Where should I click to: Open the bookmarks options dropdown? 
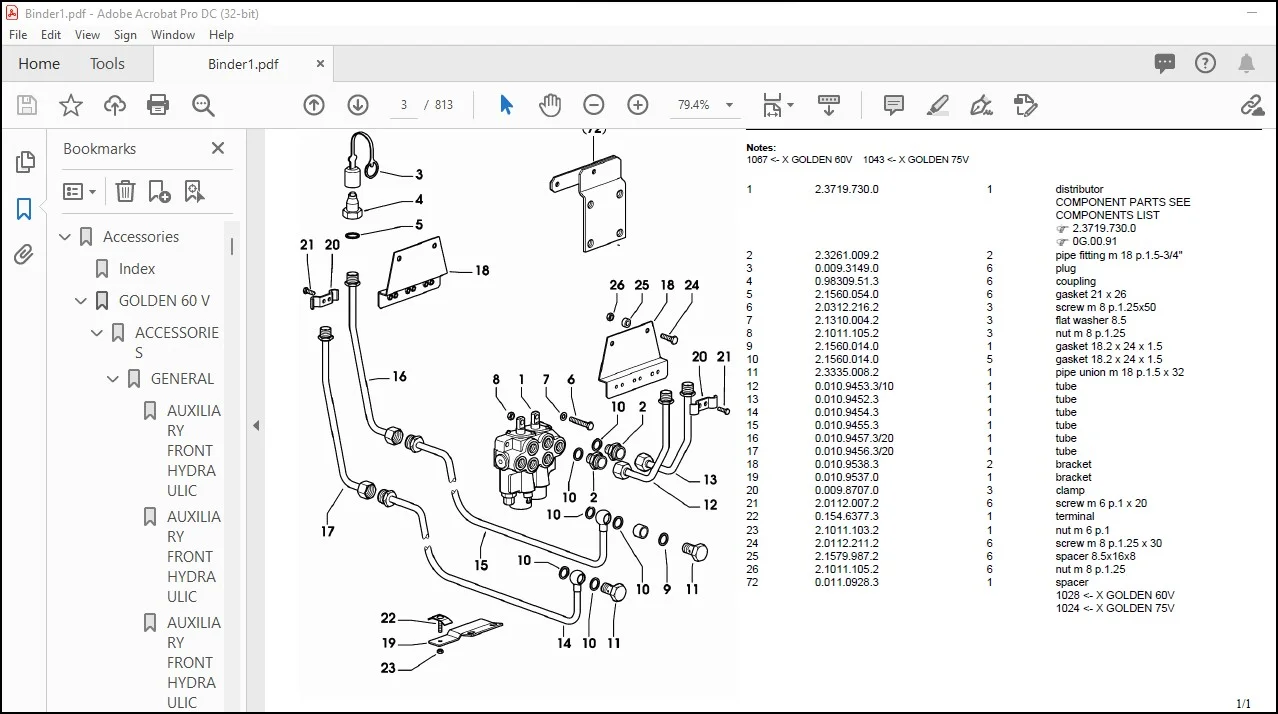point(80,191)
